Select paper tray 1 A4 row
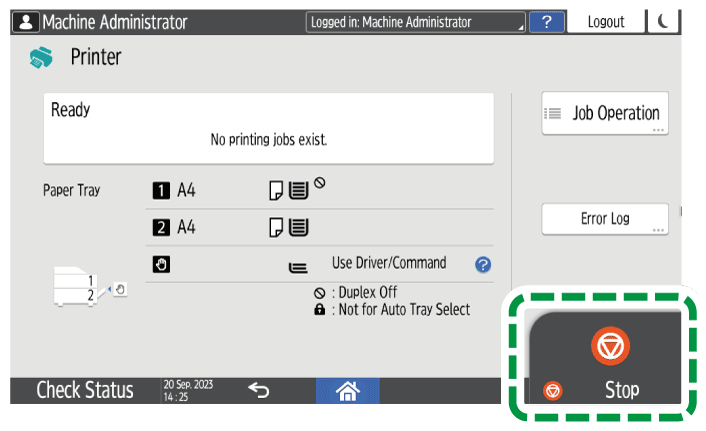The width and height of the screenshot is (706, 431). [x=319, y=190]
